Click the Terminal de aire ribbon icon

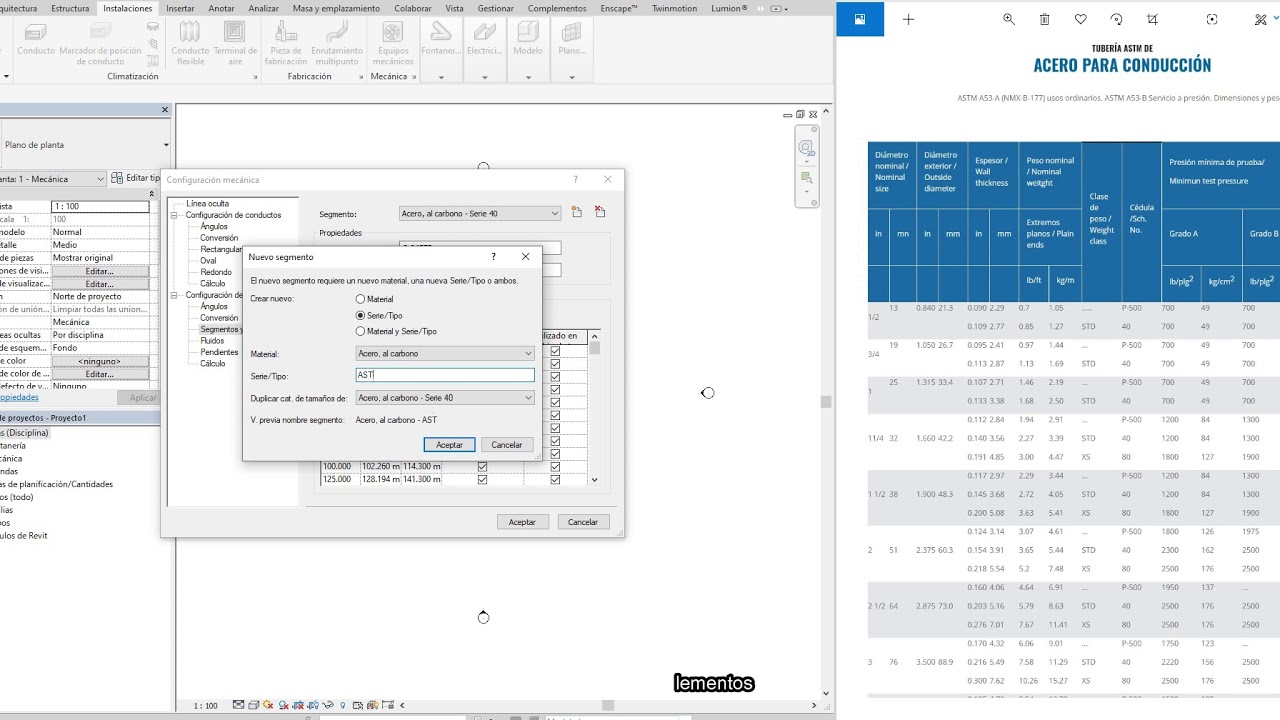[x=235, y=32]
